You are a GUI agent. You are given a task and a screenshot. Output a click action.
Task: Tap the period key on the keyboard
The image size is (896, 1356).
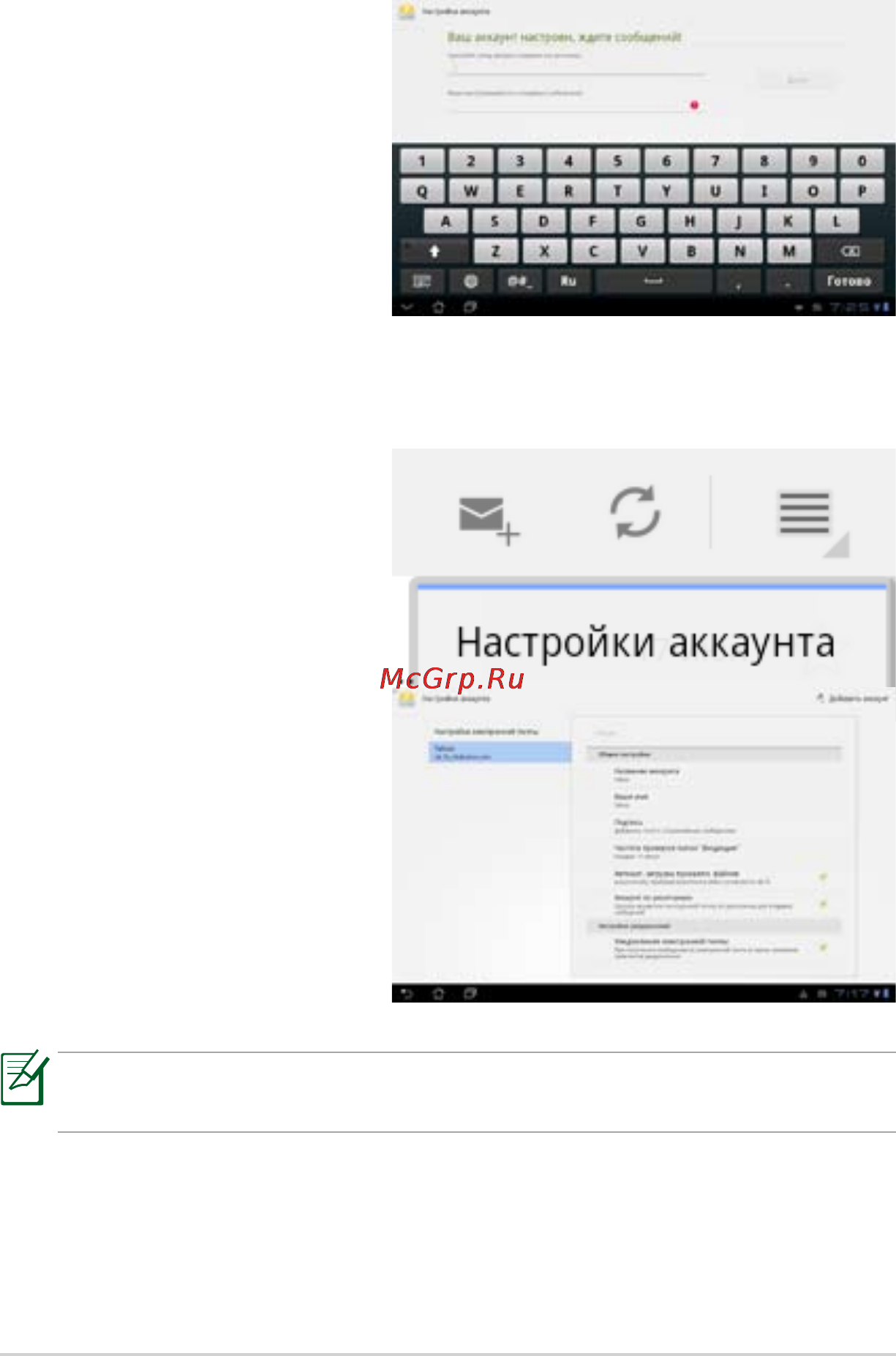click(x=788, y=281)
